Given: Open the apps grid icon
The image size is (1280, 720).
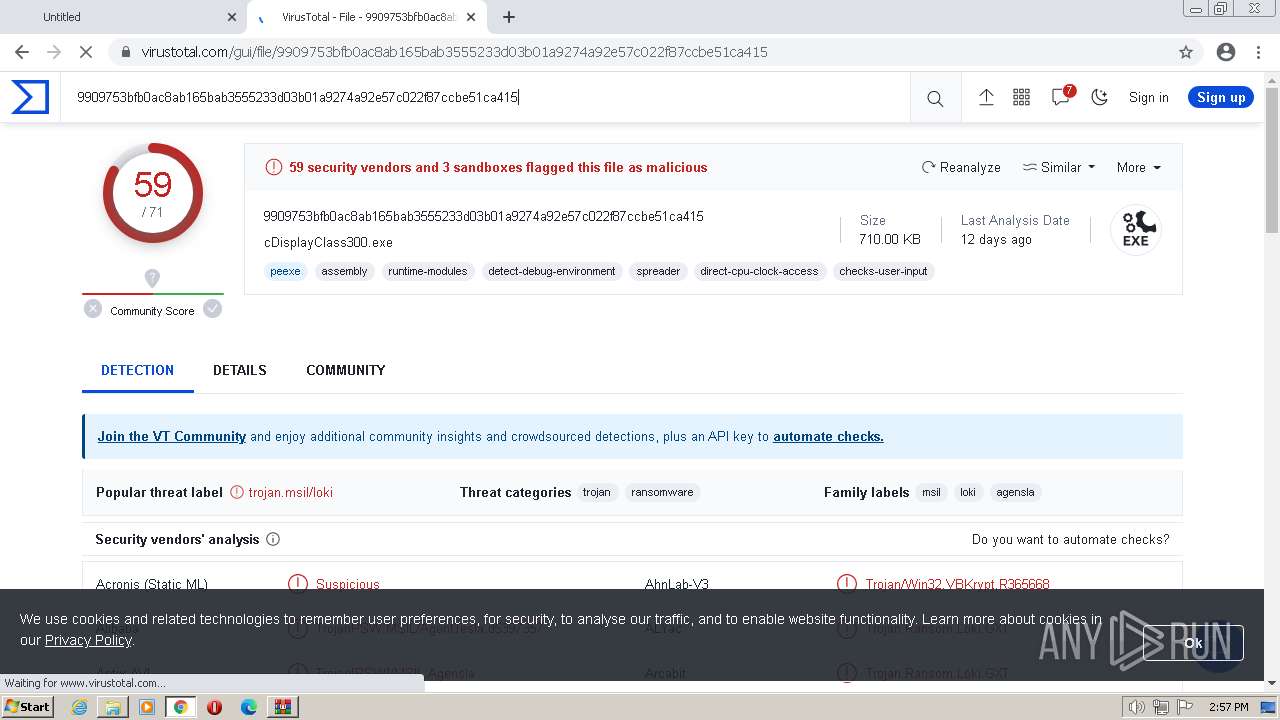Looking at the screenshot, I should point(1021,97).
